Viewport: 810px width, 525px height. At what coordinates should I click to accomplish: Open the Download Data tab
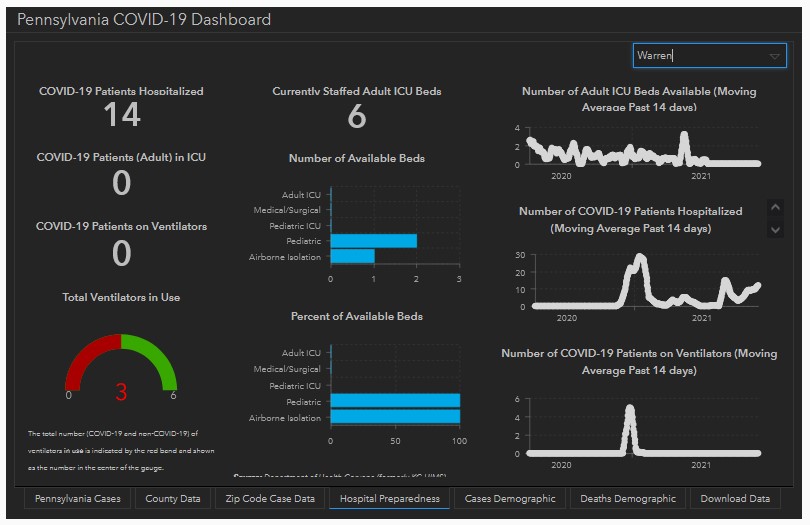click(x=735, y=498)
